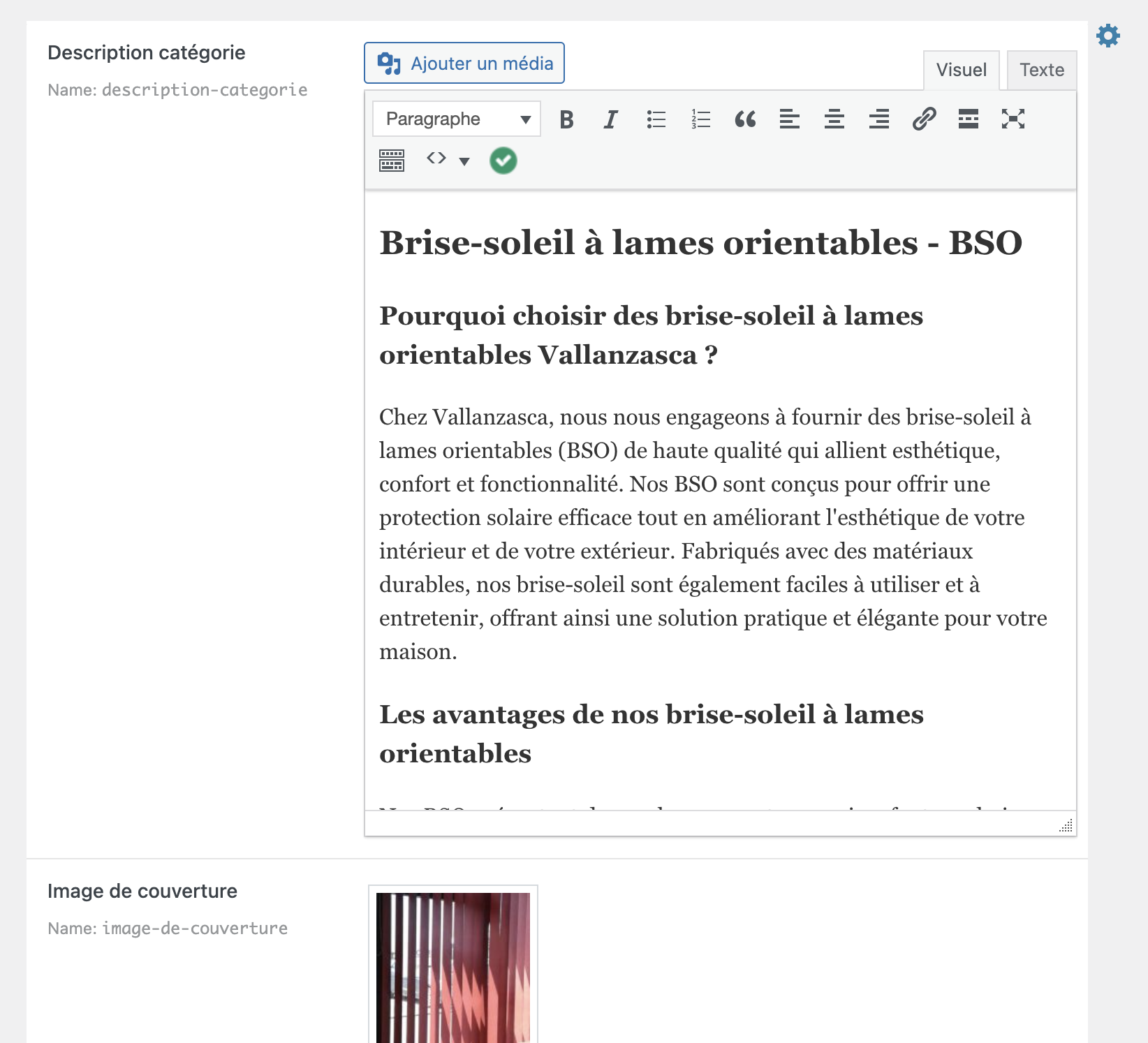1148x1043 pixels.
Task: Apply blockquote formatting
Action: 745,119
